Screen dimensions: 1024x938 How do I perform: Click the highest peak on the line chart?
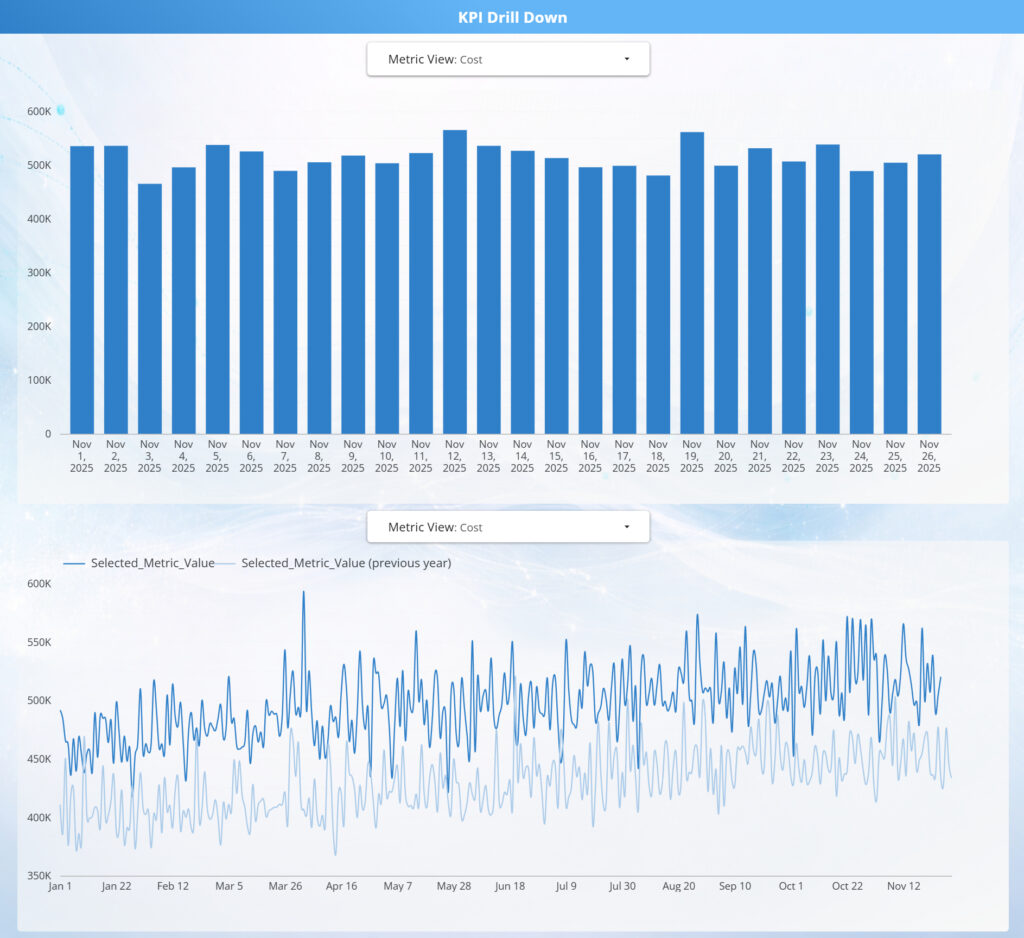[303, 592]
